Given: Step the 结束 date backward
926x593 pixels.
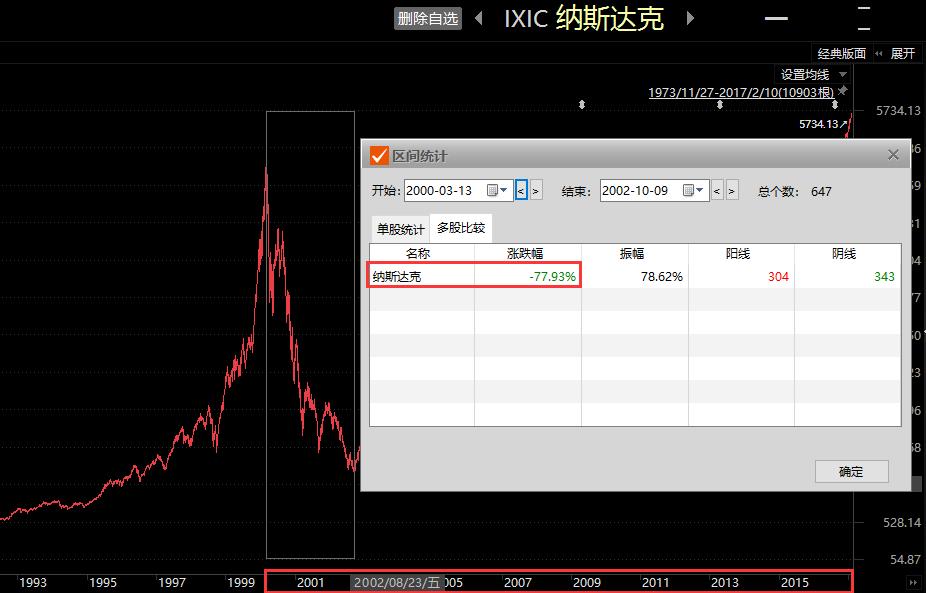Looking at the screenshot, I should (x=717, y=191).
